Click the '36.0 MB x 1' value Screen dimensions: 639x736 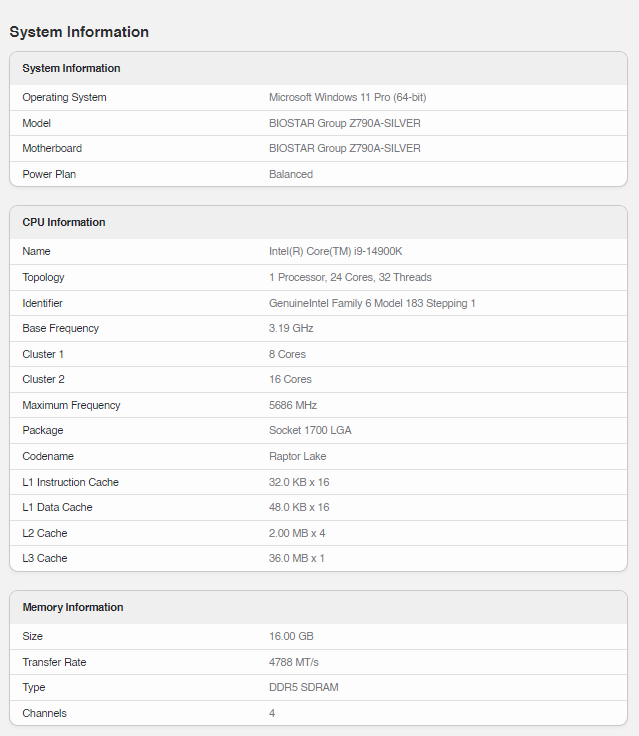click(296, 559)
